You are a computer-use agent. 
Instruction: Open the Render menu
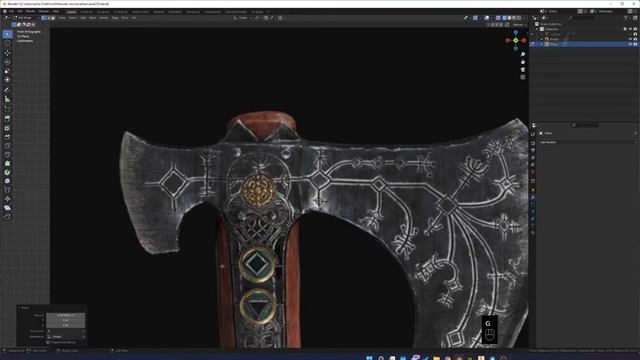click(x=31, y=11)
